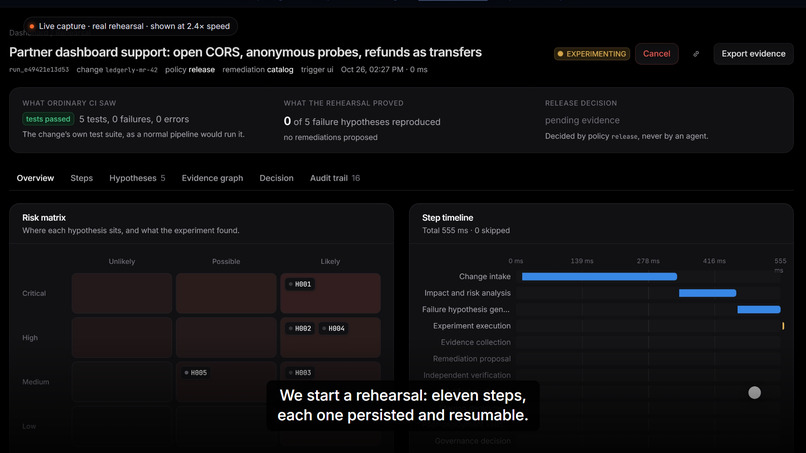Click the Live capture indicator pill
This screenshot has width=806, height=453.
[x=130, y=26]
